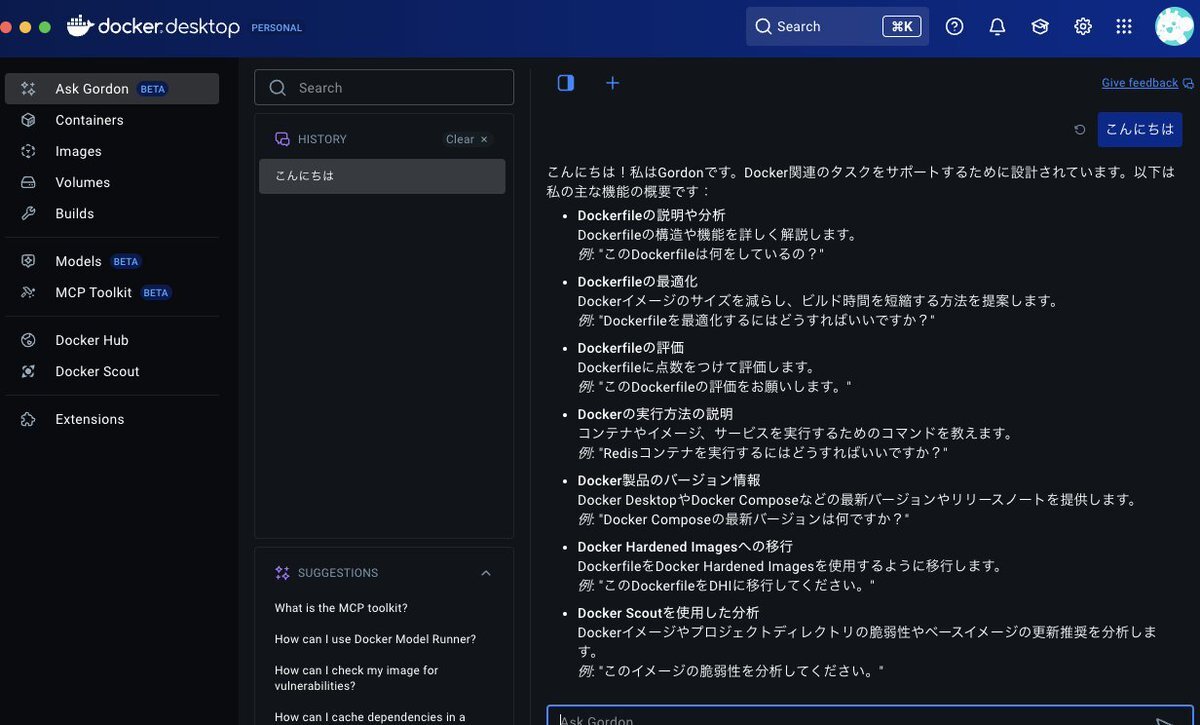
Task: Click the Dockerfileの評価 heading
Action: pos(631,348)
